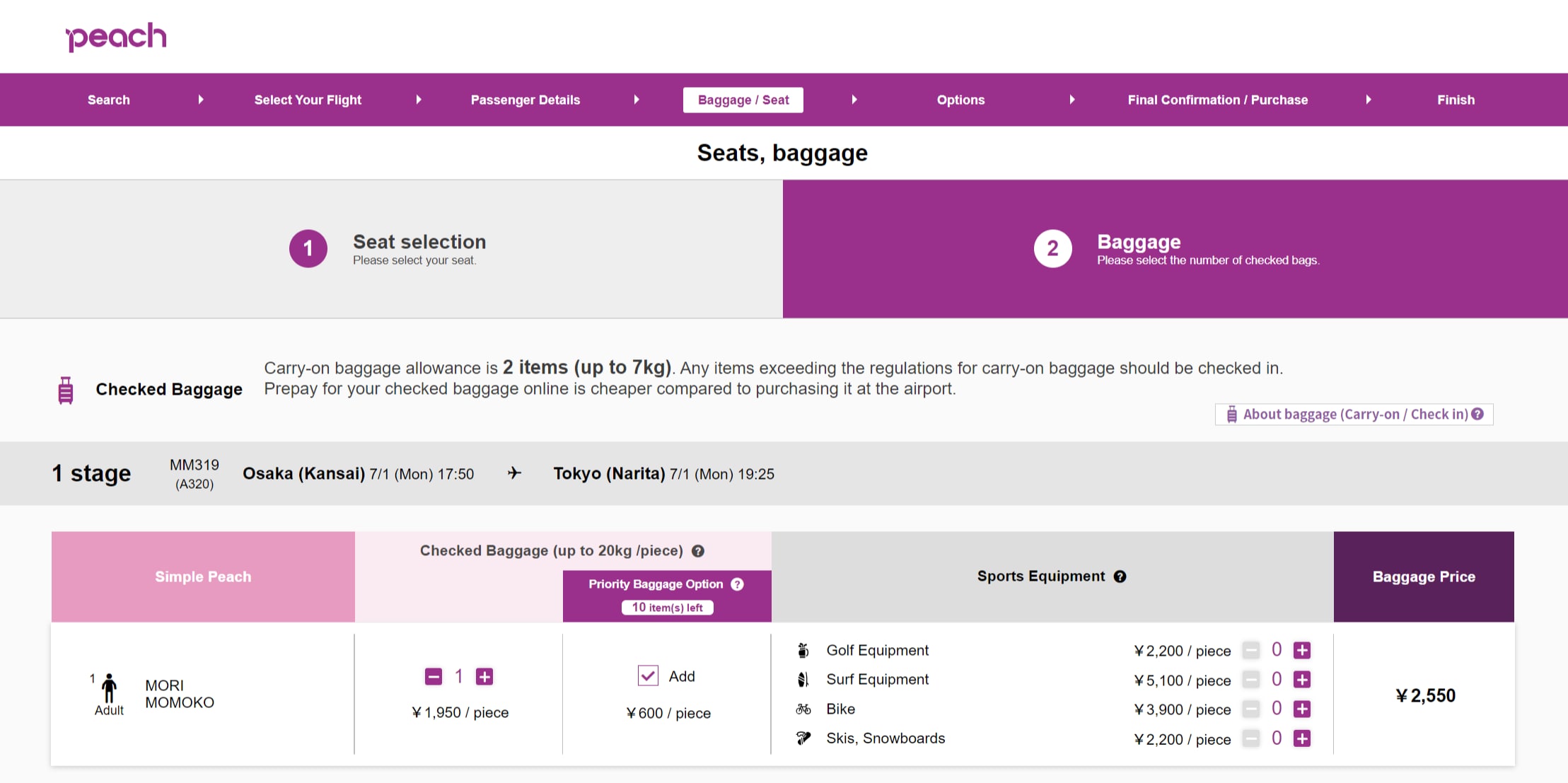The height and width of the screenshot is (783, 1568).
Task: Click the 10 item(s) left badge
Action: (668, 608)
